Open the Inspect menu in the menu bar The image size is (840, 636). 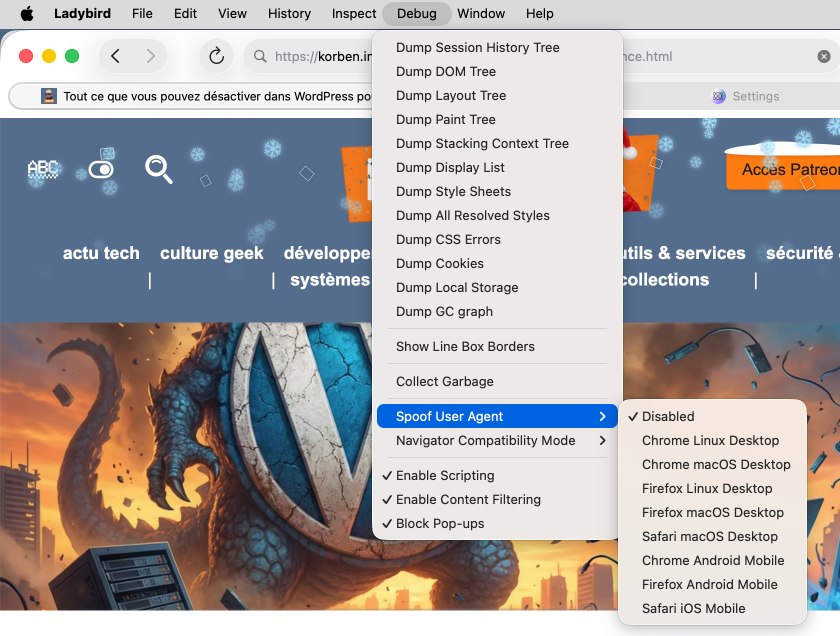[354, 14]
